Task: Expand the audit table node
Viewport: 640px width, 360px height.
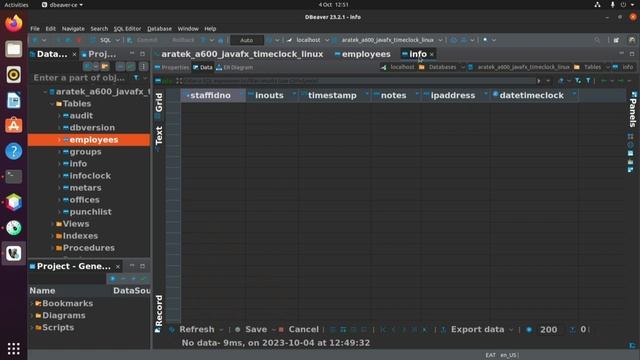Action: [x=59, y=116]
